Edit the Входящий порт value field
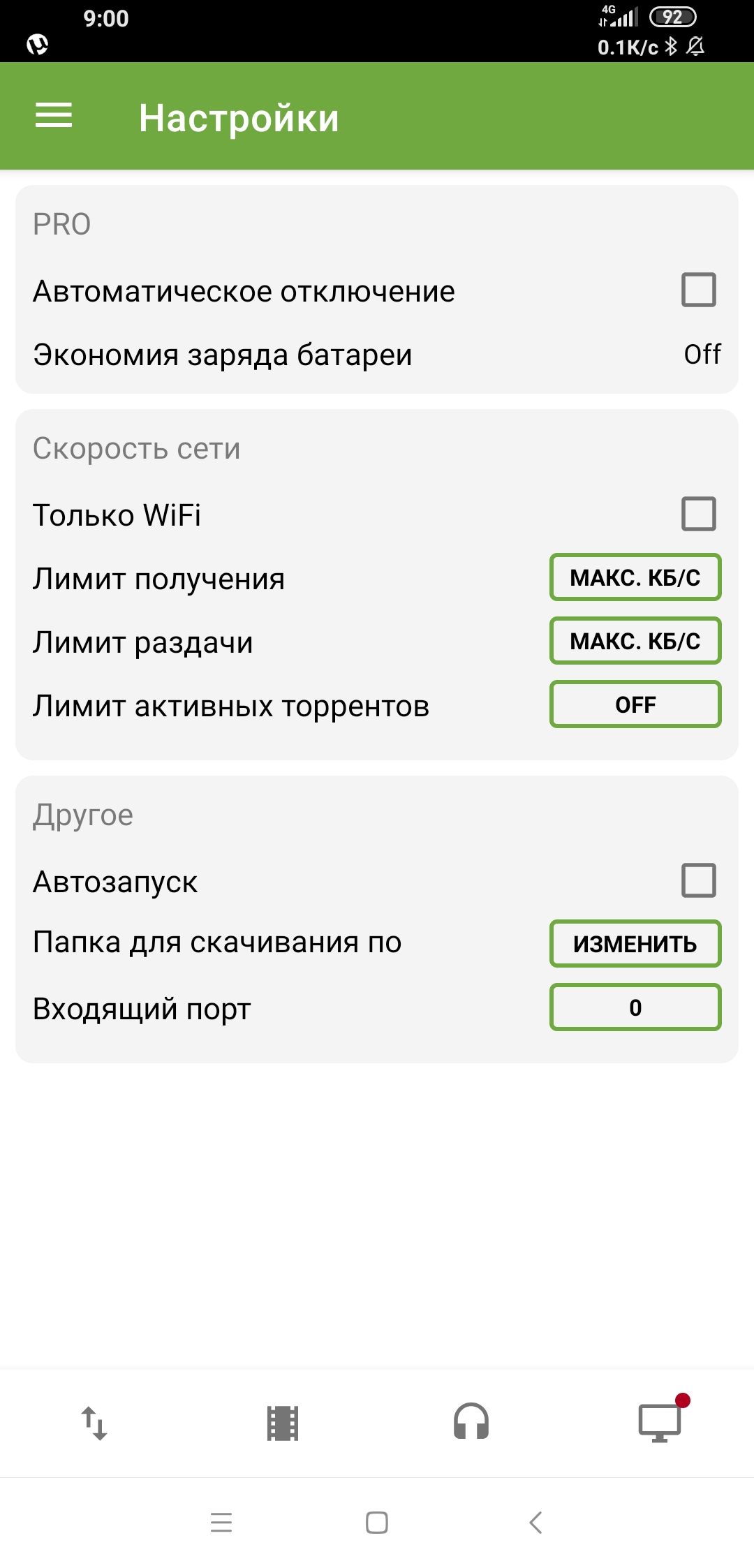754x1568 pixels. (635, 1007)
